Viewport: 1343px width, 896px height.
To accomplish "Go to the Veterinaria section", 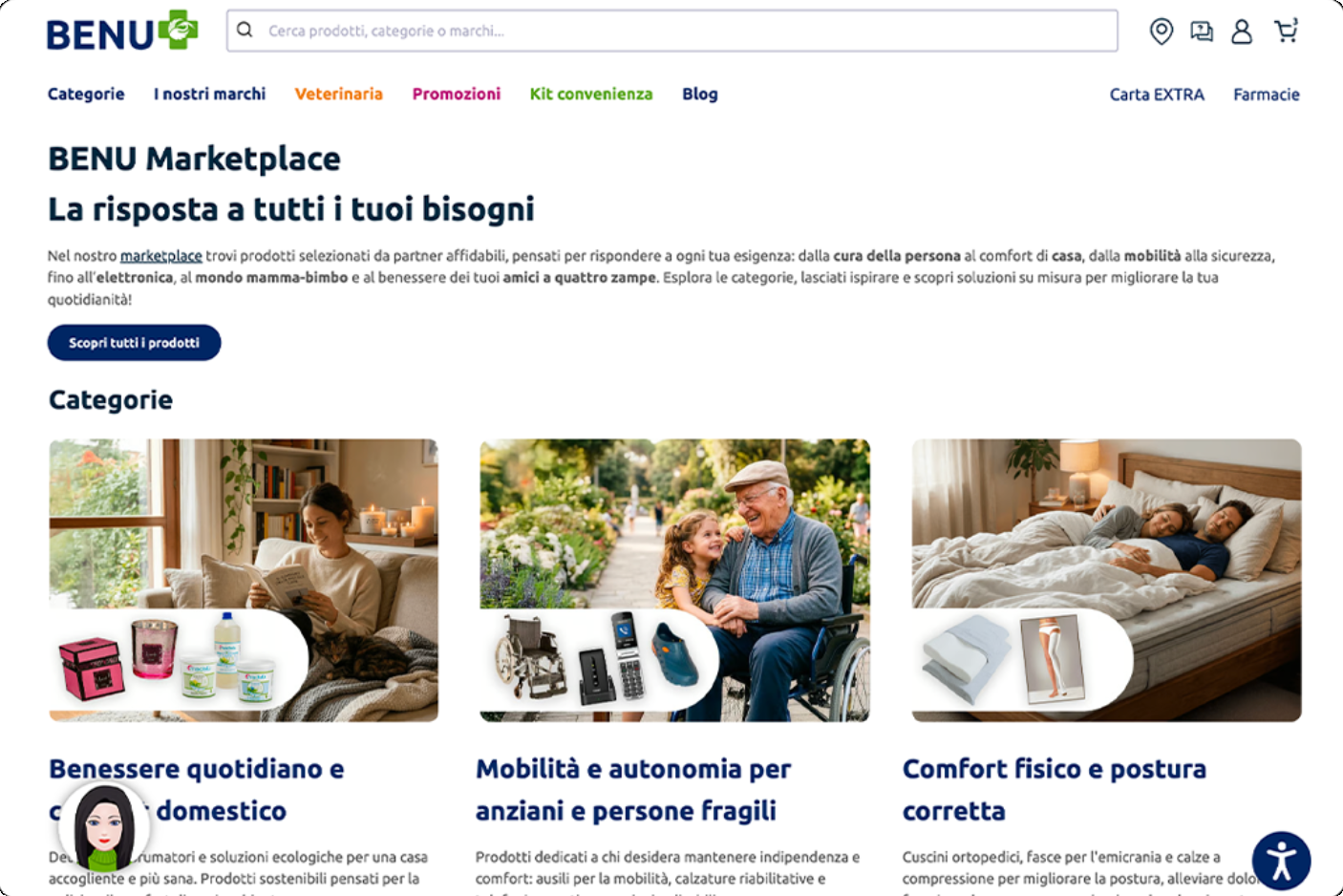I will (338, 94).
